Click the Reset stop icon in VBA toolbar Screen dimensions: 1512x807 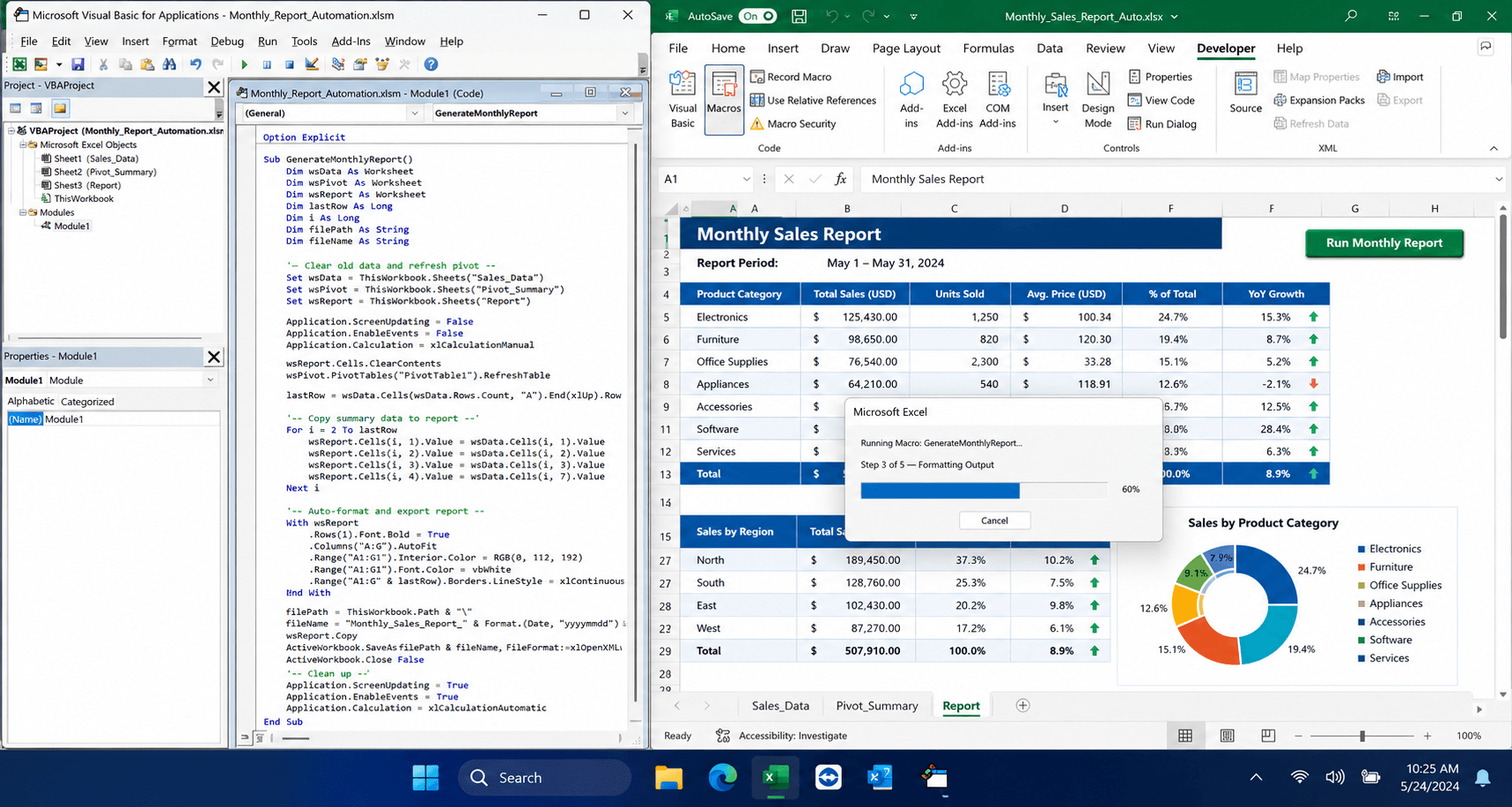pos(289,64)
